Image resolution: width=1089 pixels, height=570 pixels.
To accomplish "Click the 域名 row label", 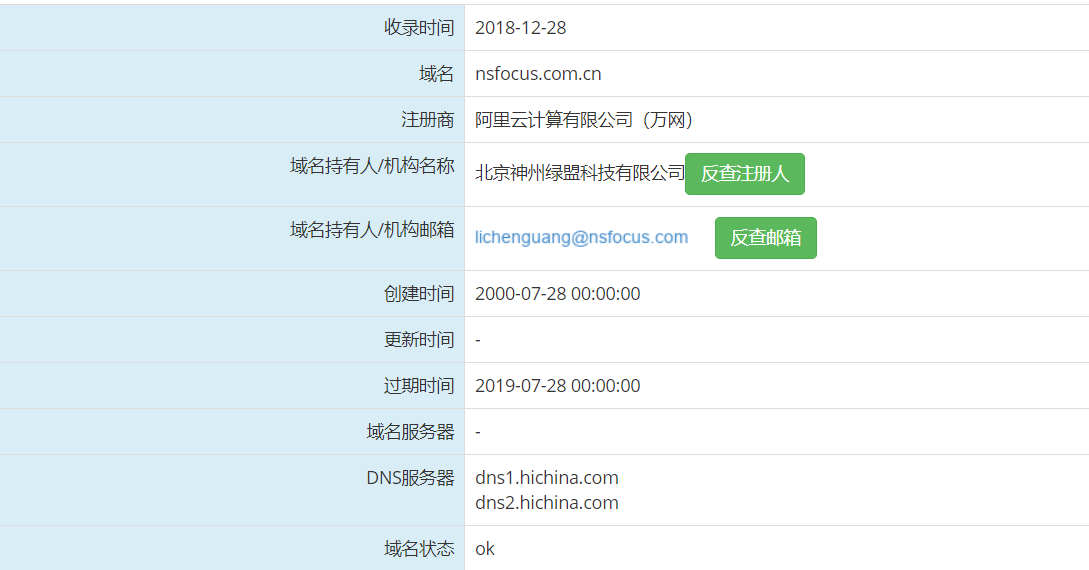I will pos(436,74).
